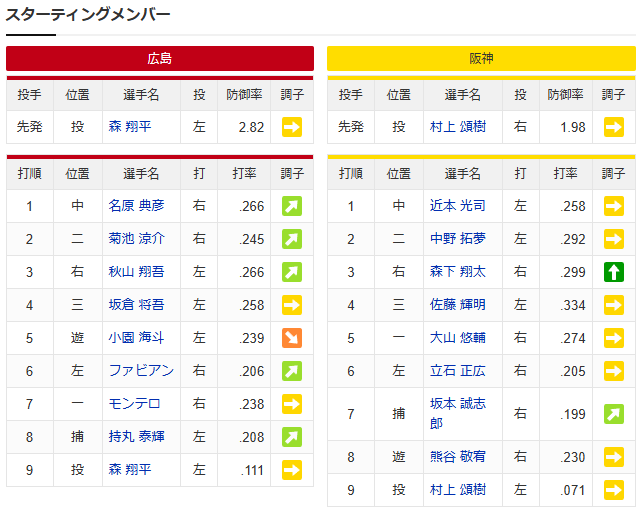
Task: Click batting average .245 of 菊池 涼介
Action: [x=252, y=239]
